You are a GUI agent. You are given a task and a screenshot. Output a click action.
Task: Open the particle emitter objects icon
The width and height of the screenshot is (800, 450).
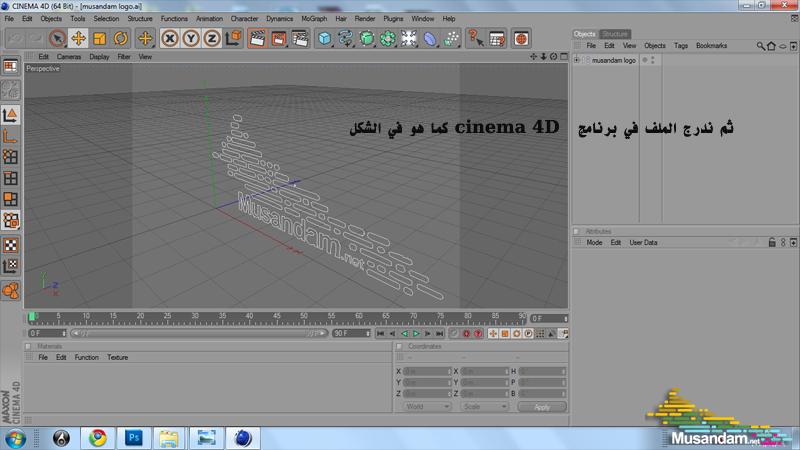451,38
